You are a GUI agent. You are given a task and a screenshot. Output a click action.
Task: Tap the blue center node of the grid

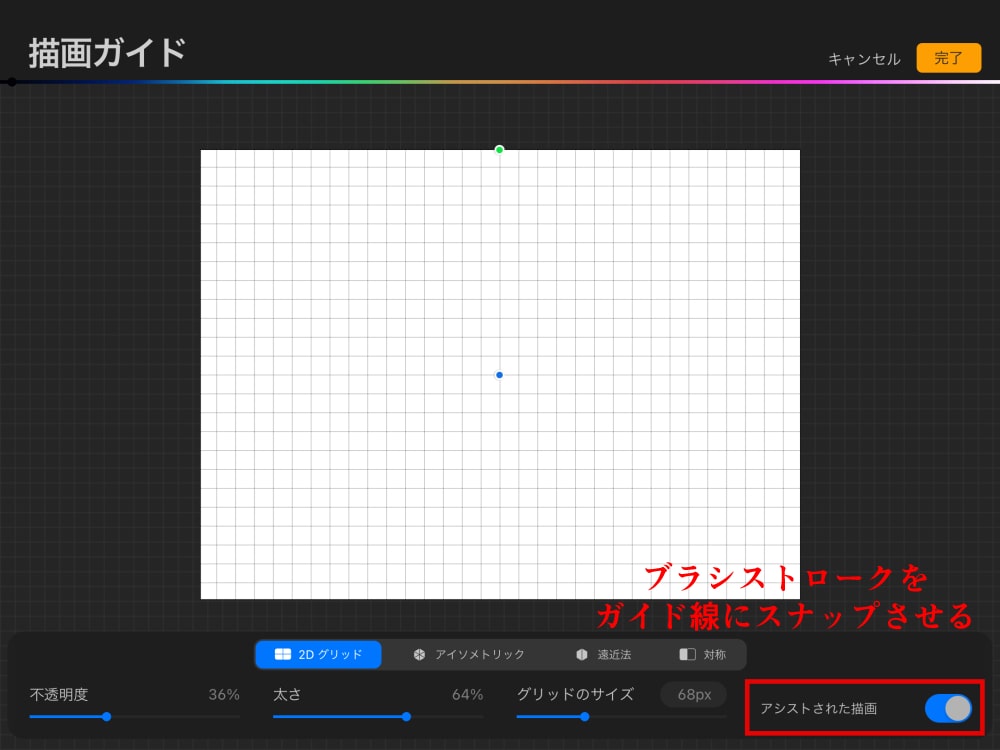[499, 375]
